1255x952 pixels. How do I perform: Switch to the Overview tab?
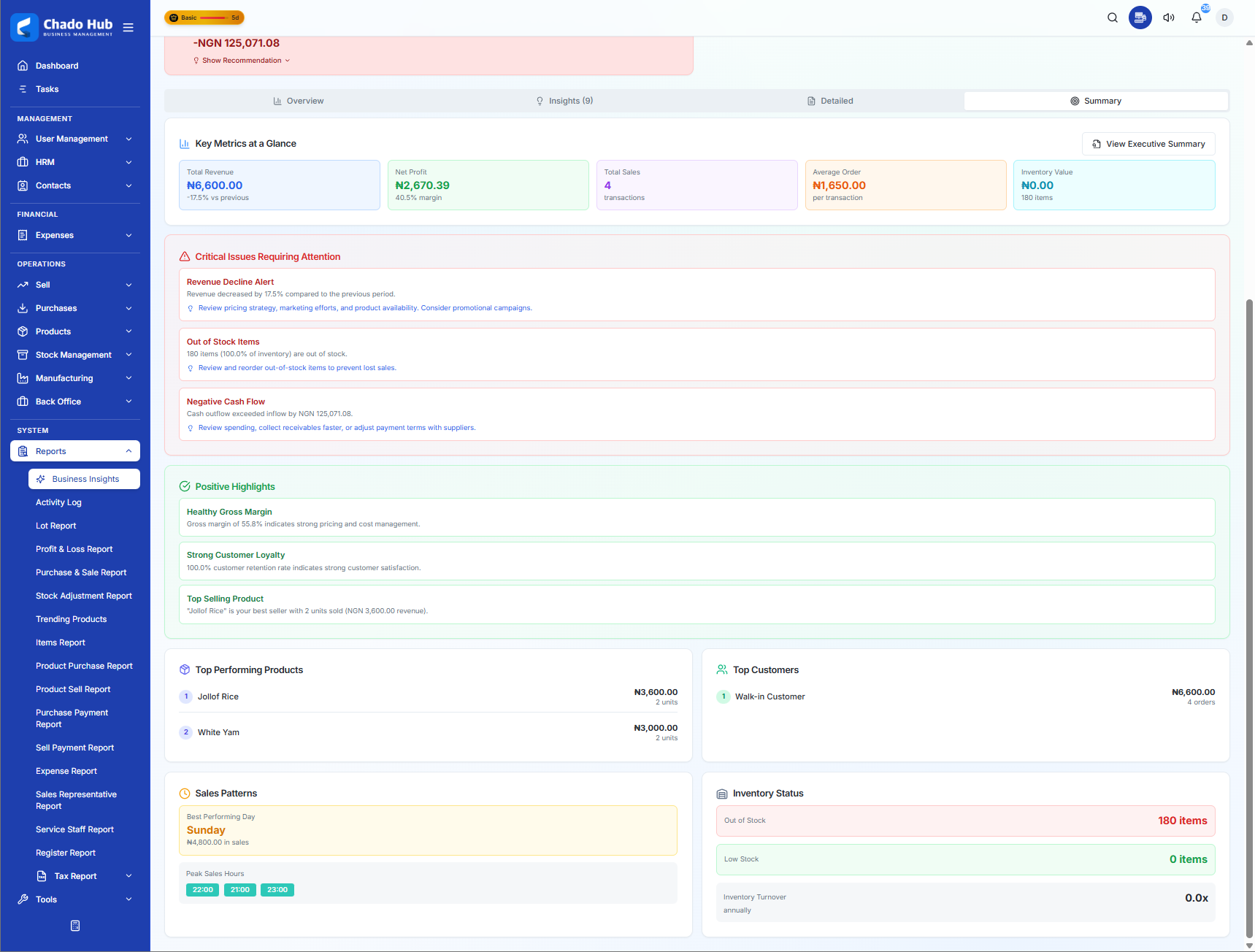tap(298, 101)
